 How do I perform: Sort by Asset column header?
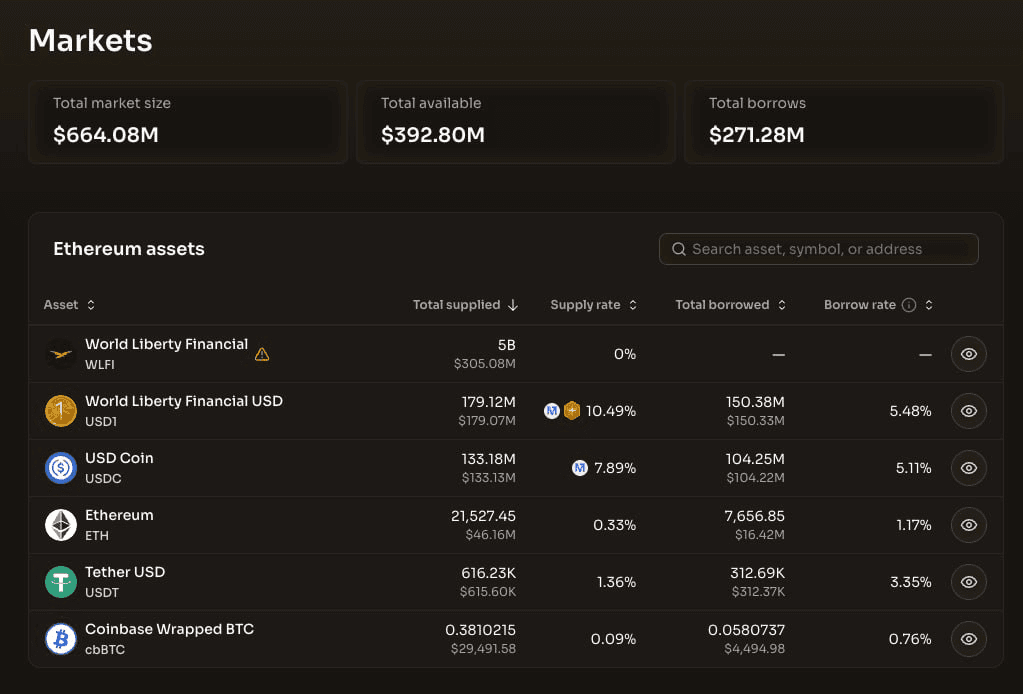point(69,305)
